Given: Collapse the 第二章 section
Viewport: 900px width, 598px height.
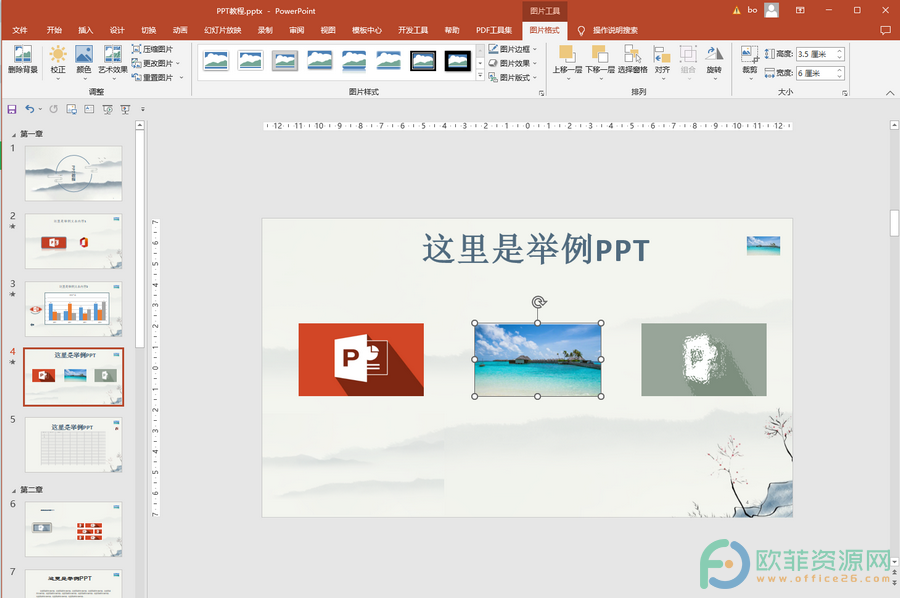Looking at the screenshot, I should click(x=14, y=490).
